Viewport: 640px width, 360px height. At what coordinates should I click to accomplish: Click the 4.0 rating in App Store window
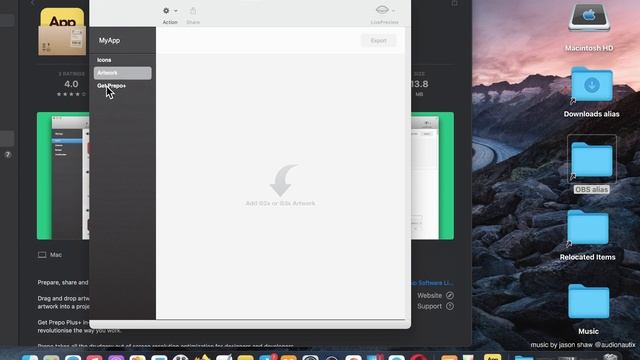point(71,84)
